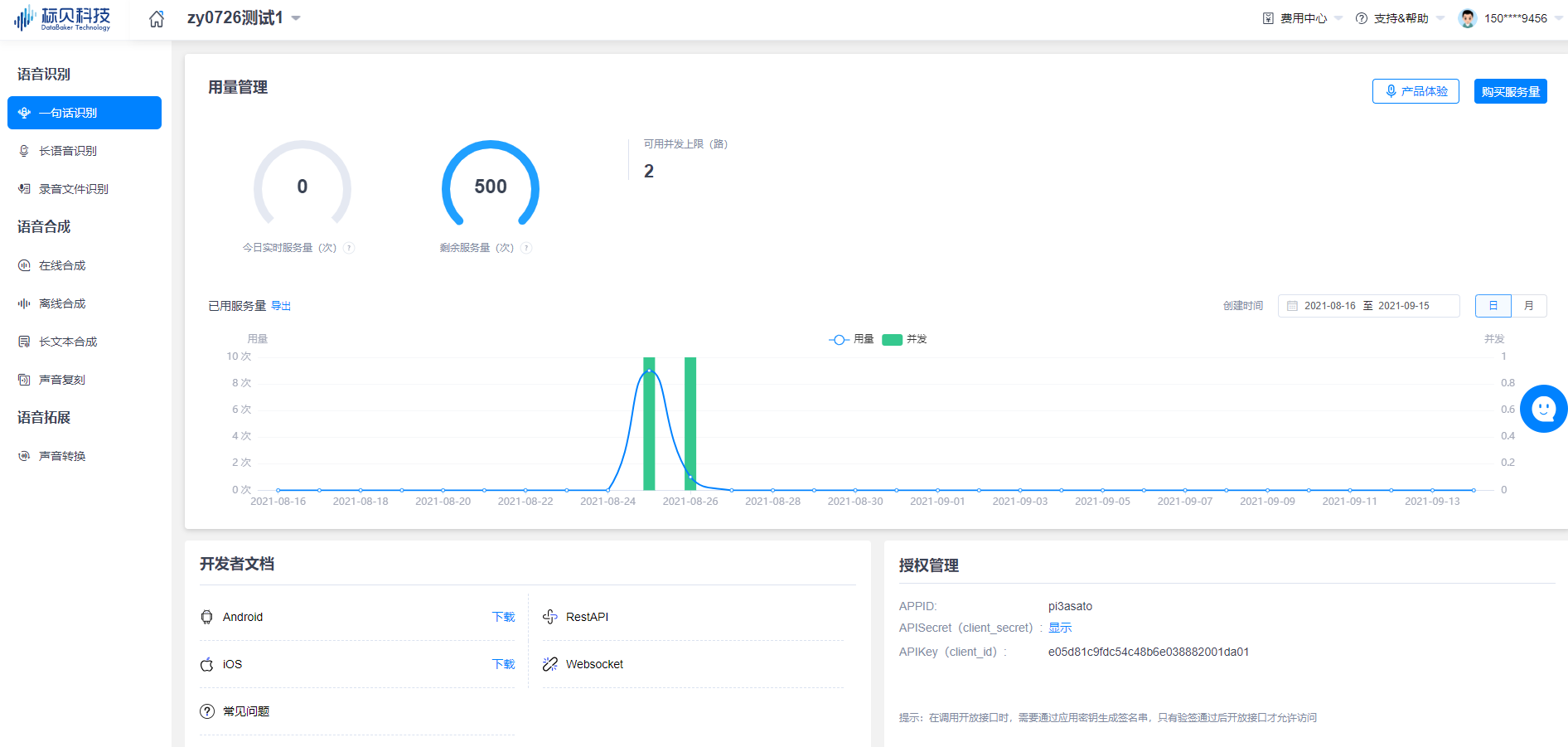Image resolution: width=1568 pixels, height=747 pixels.
Task: Open the 支持&帮助 menu
Action: coord(1400,18)
